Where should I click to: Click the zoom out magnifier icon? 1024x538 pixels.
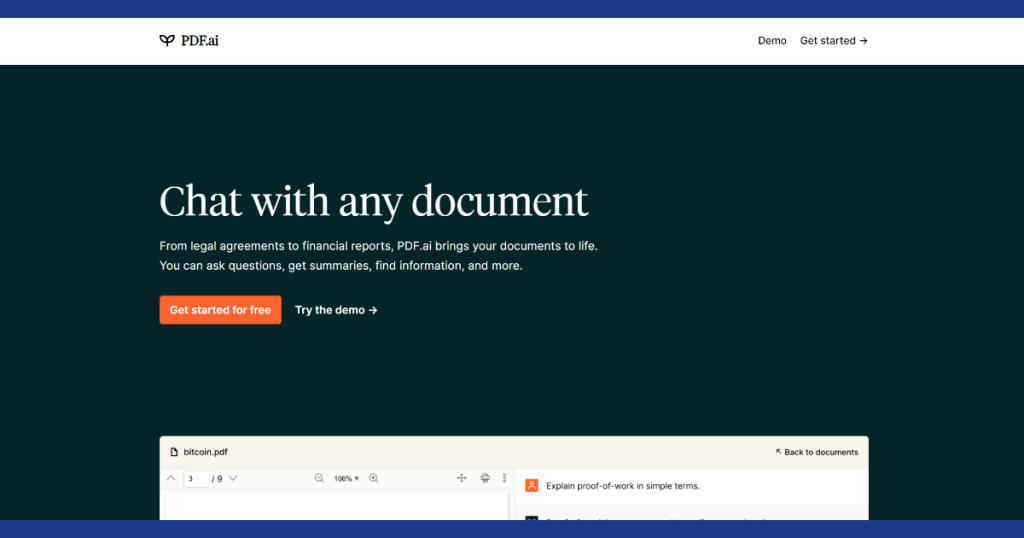pyautogui.click(x=319, y=479)
